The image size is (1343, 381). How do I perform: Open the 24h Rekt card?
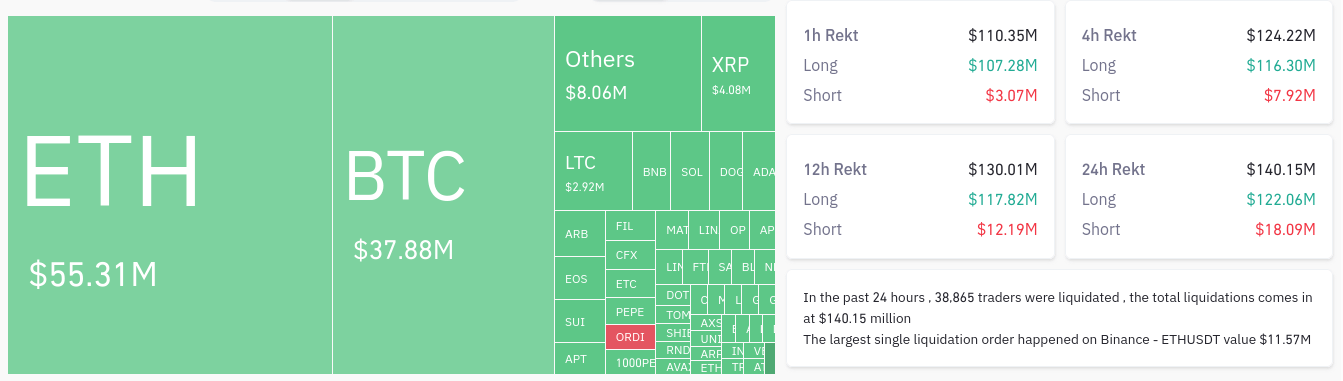(1199, 198)
